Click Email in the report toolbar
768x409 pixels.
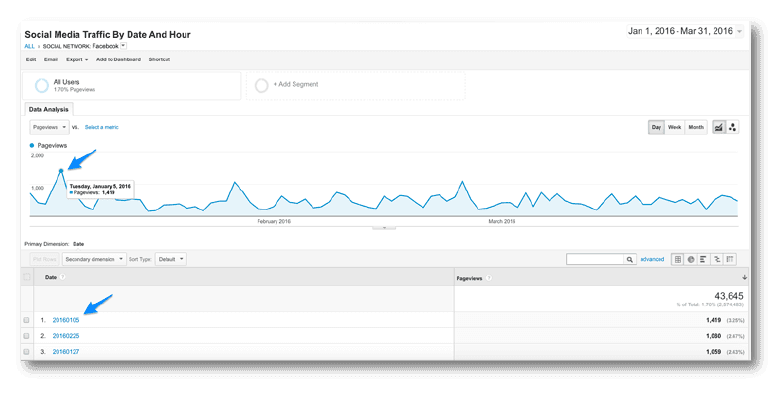click(x=51, y=59)
